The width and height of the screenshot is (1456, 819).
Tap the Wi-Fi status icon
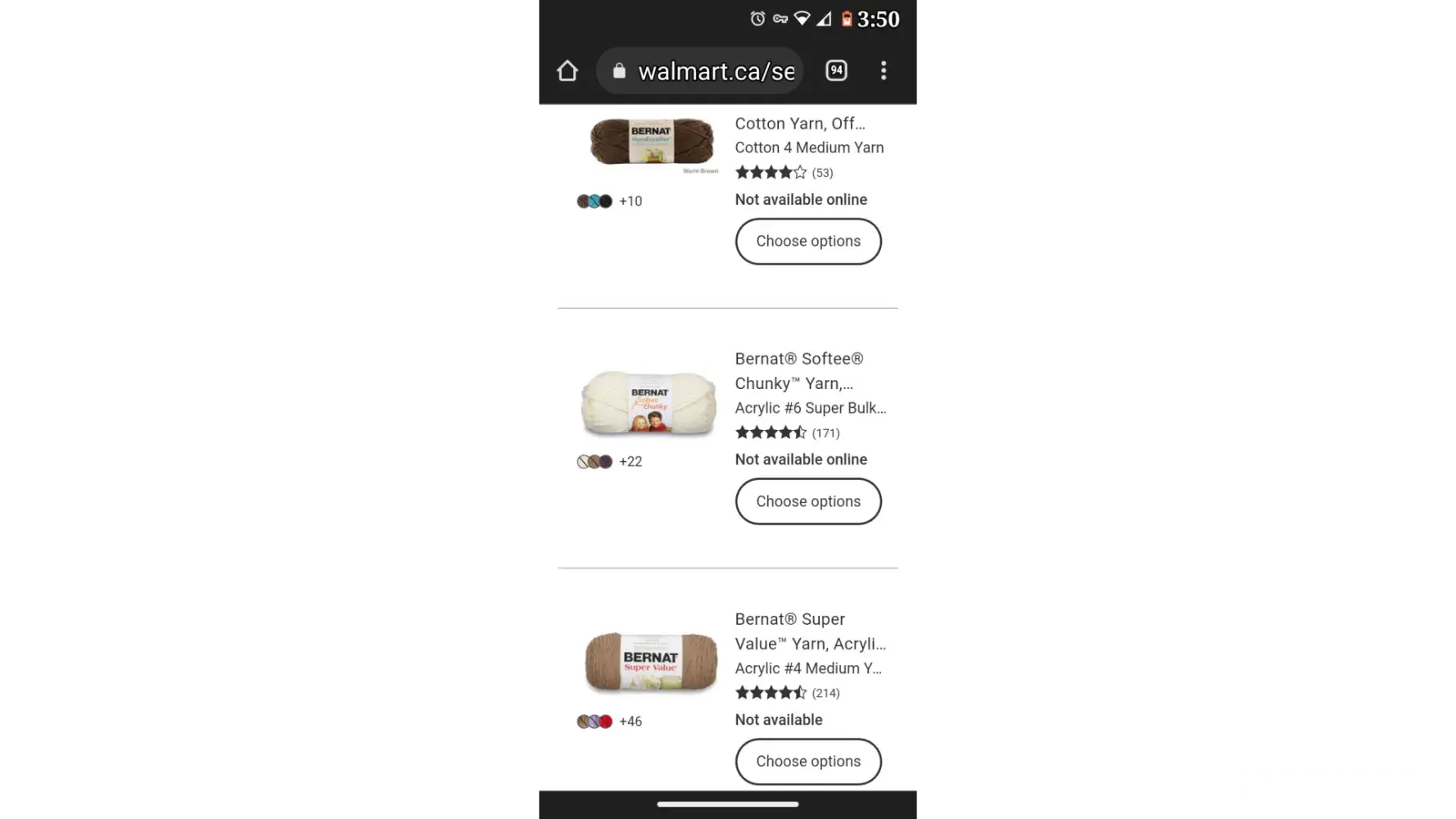(x=802, y=18)
